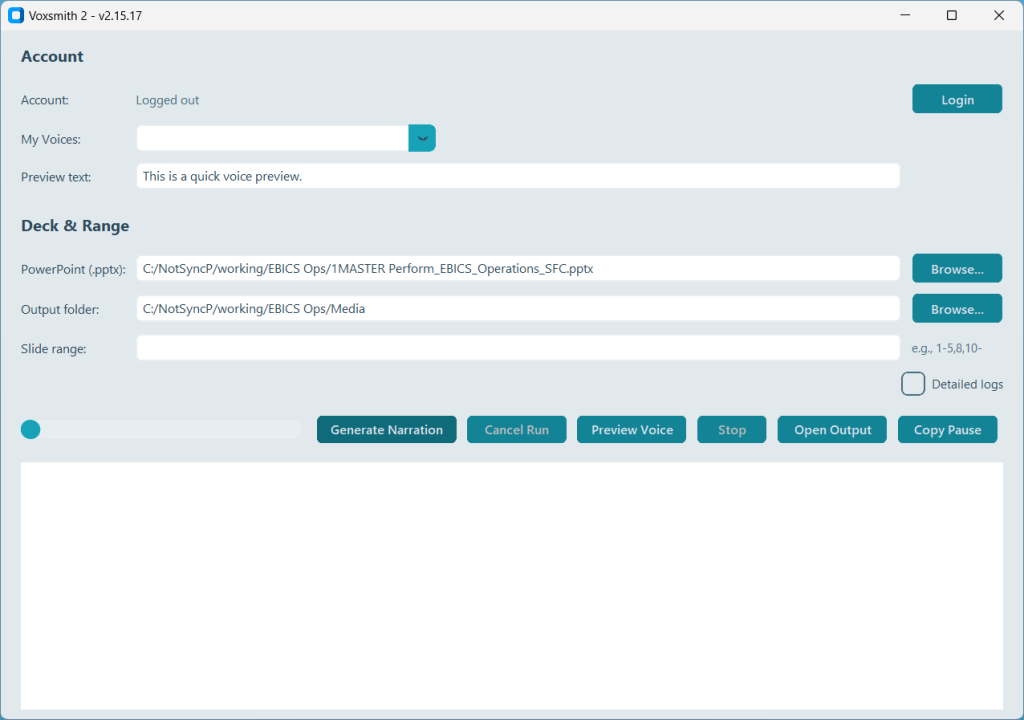Click the 'PowerPoint (.pptx):' label
Viewport: 1024px width, 720px height.
click(x=73, y=269)
